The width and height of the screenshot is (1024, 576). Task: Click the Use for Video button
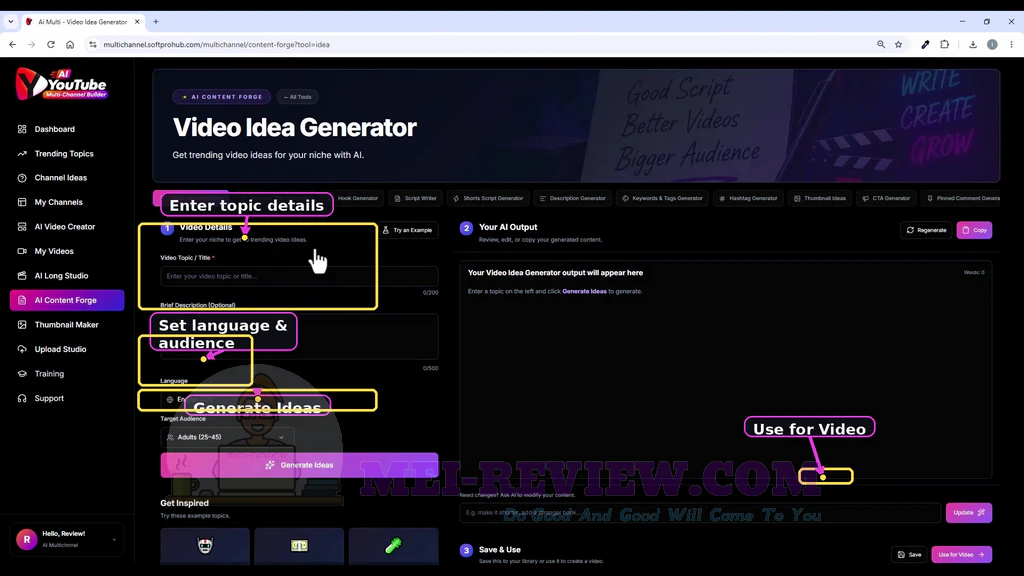click(x=961, y=554)
